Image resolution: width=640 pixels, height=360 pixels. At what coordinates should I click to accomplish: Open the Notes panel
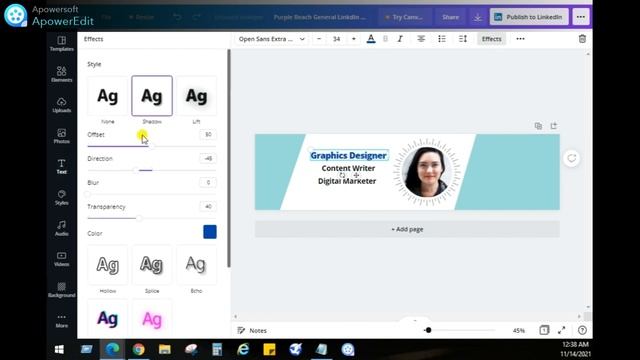[252, 330]
